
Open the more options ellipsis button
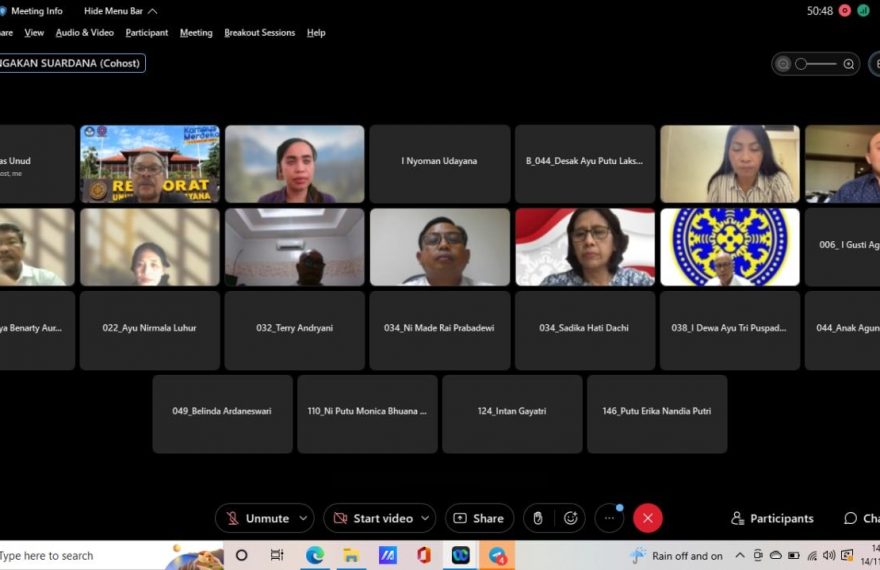pyautogui.click(x=609, y=518)
